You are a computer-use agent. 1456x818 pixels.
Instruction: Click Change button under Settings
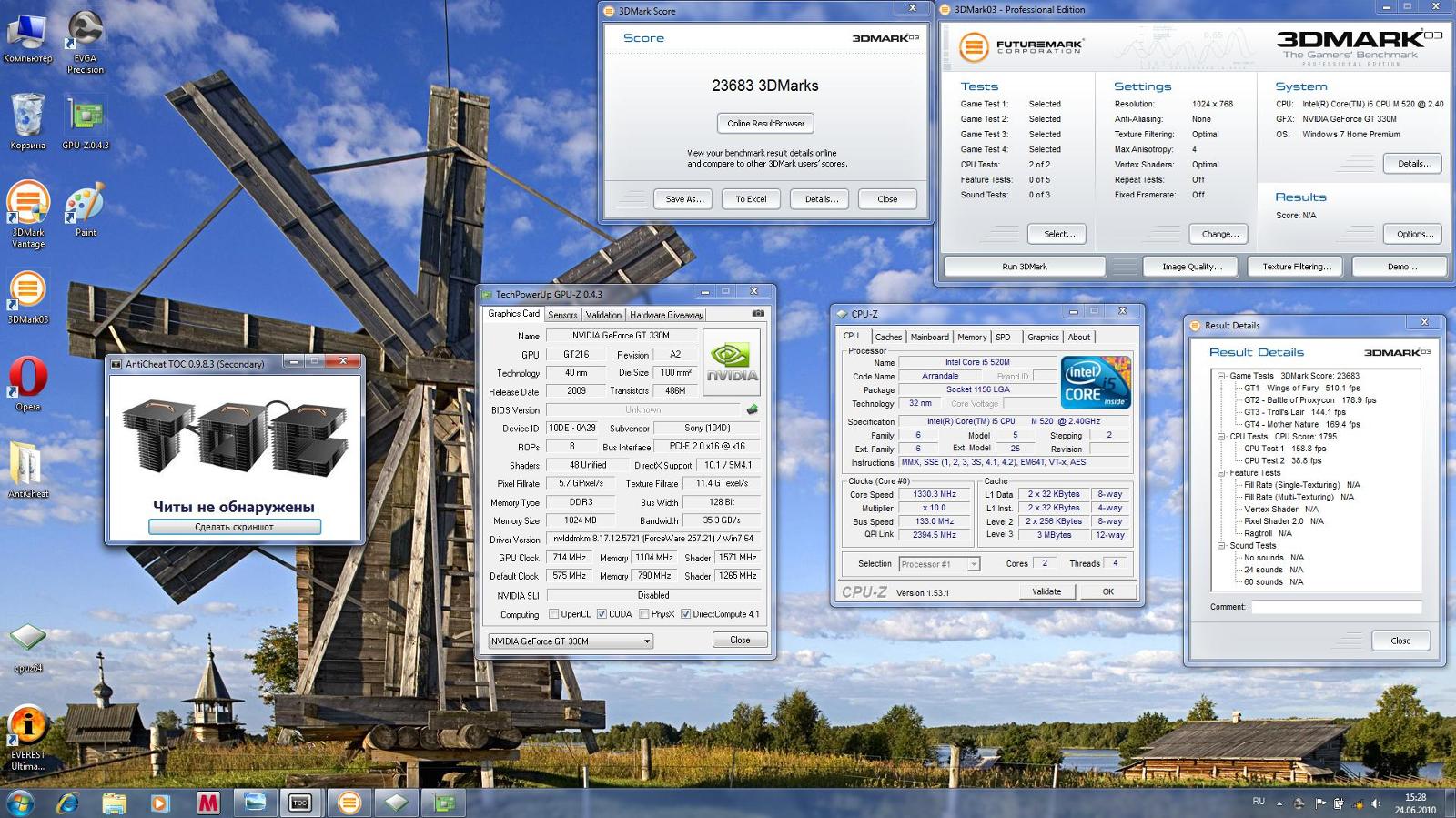tap(1219, 234)
